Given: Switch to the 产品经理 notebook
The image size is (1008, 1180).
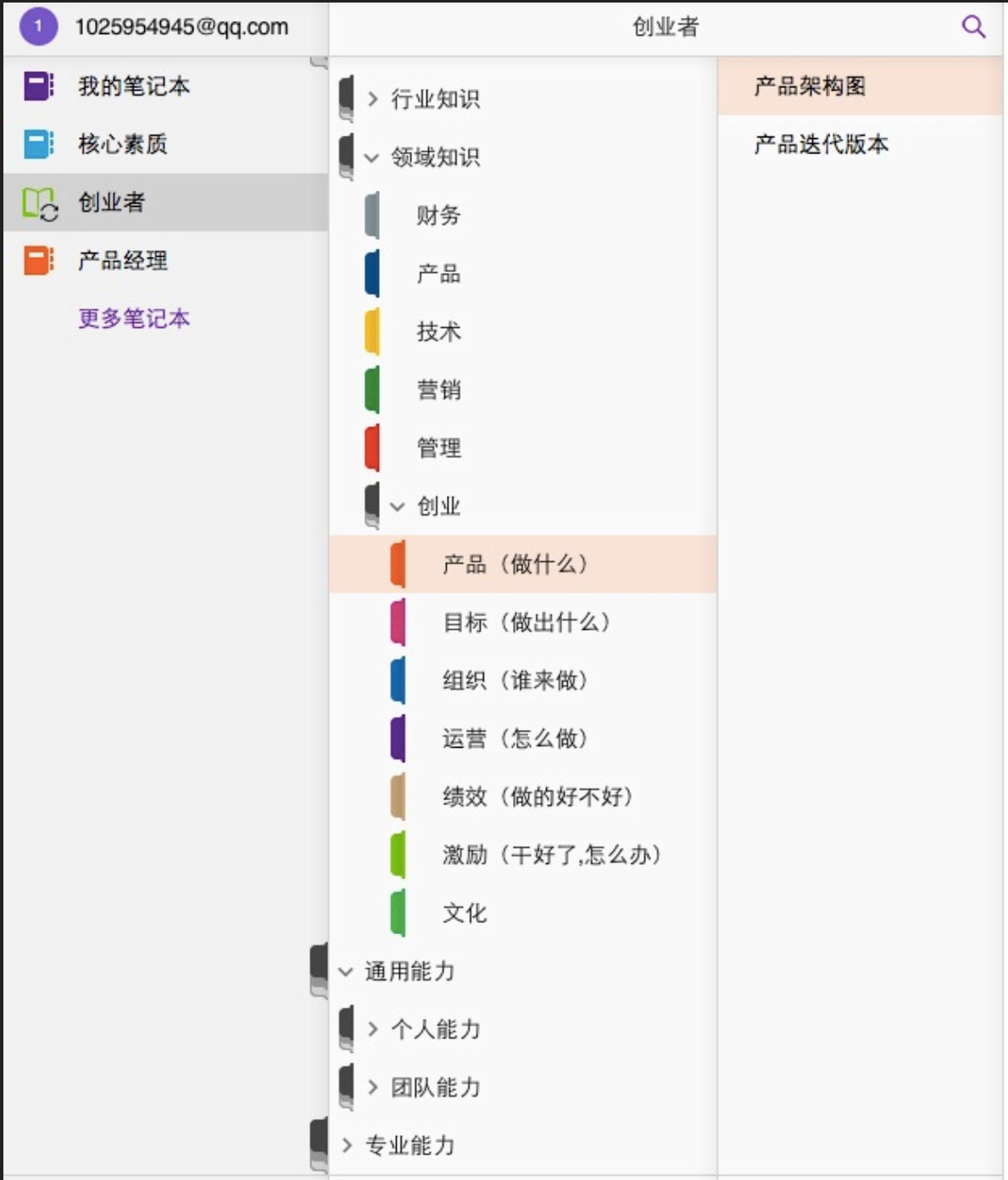Looking at the screenshot, I should (165, 260).
